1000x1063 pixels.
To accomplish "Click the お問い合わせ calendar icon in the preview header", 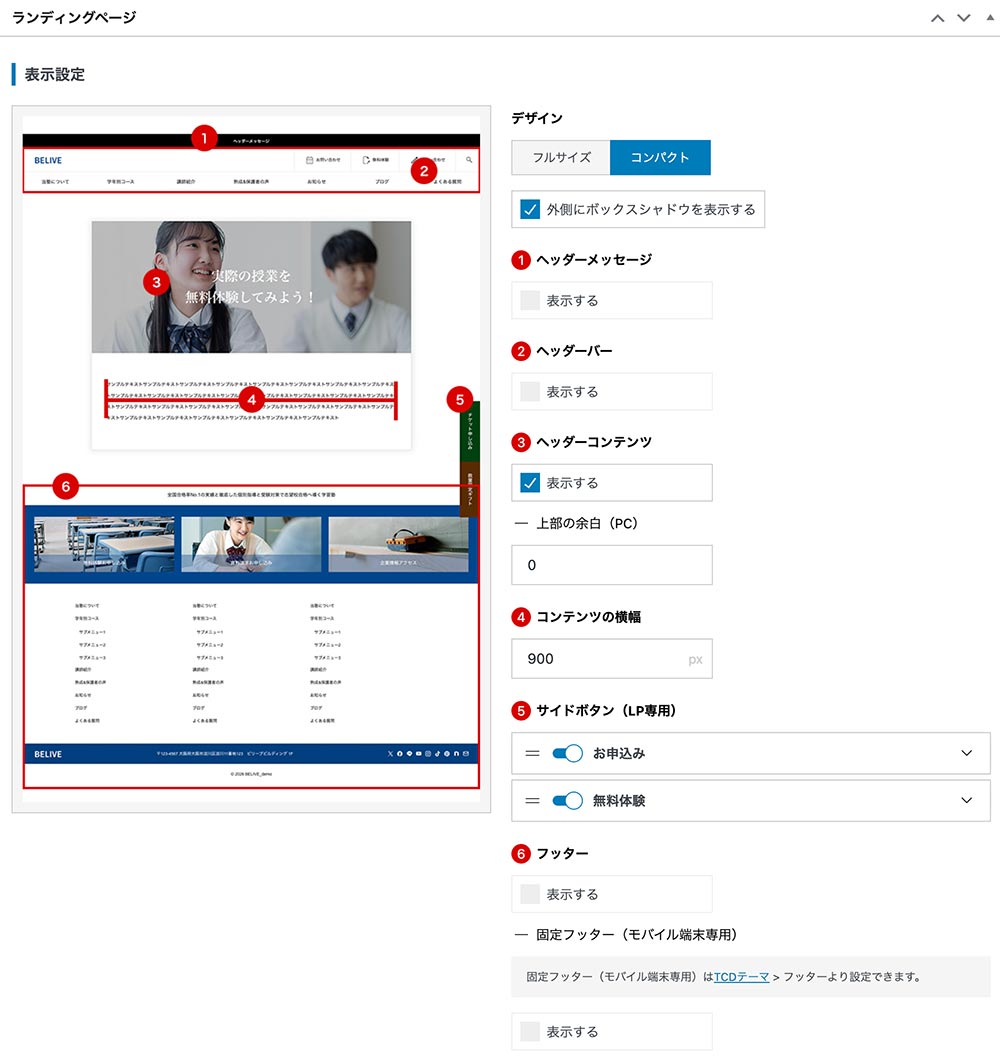I will 309,159.
